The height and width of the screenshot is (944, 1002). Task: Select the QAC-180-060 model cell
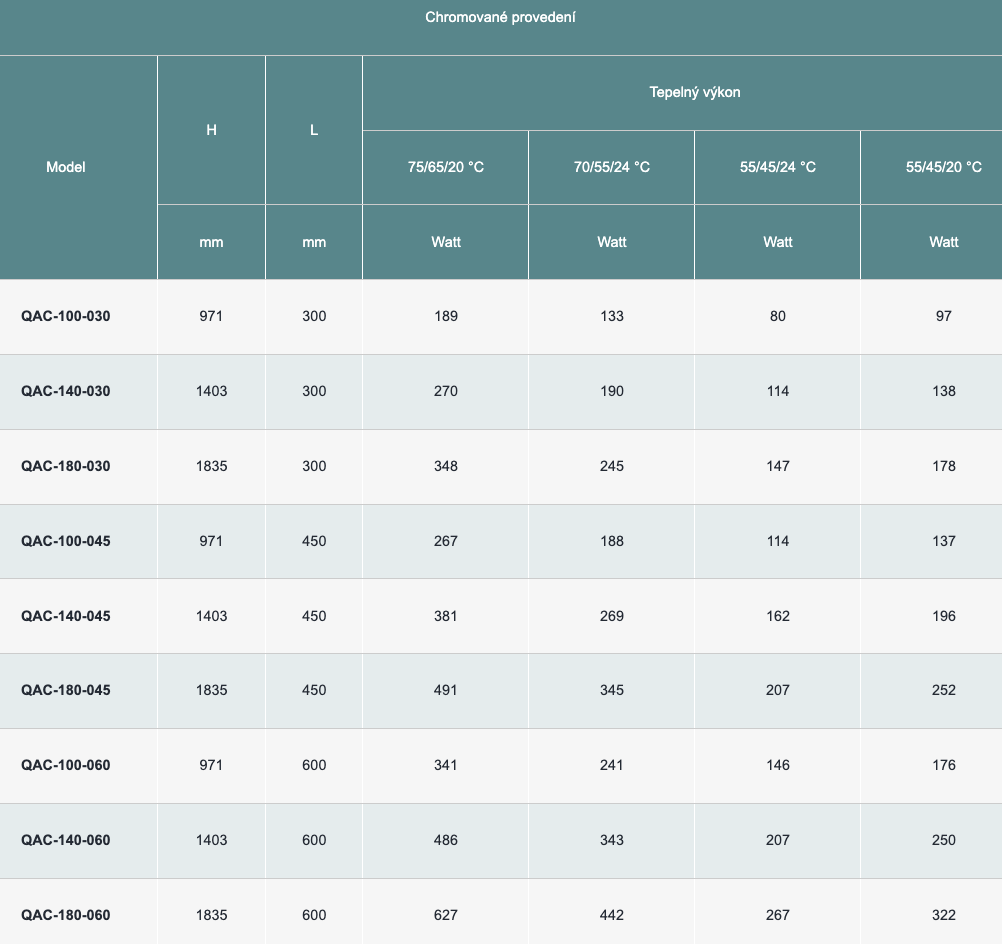point(66,915)
